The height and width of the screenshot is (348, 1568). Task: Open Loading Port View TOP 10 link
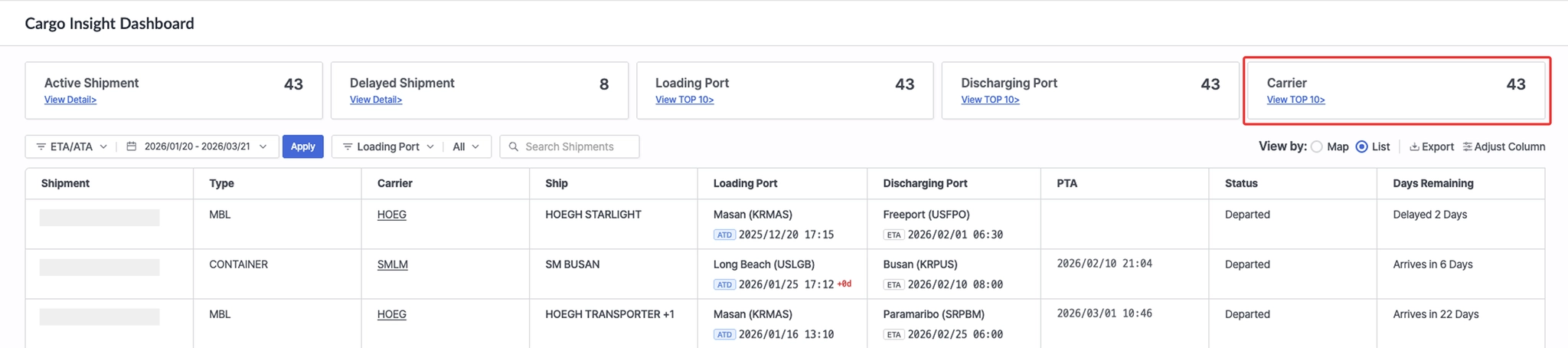(x=684, y=100)
